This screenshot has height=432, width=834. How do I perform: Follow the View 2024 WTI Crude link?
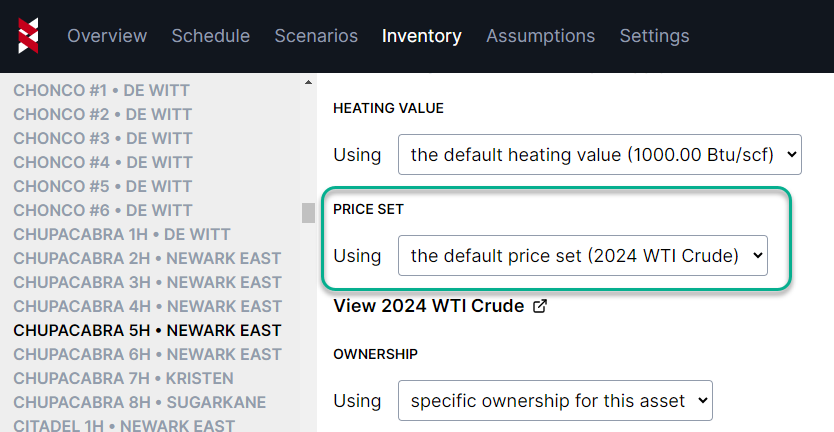(x=428, y=306)
